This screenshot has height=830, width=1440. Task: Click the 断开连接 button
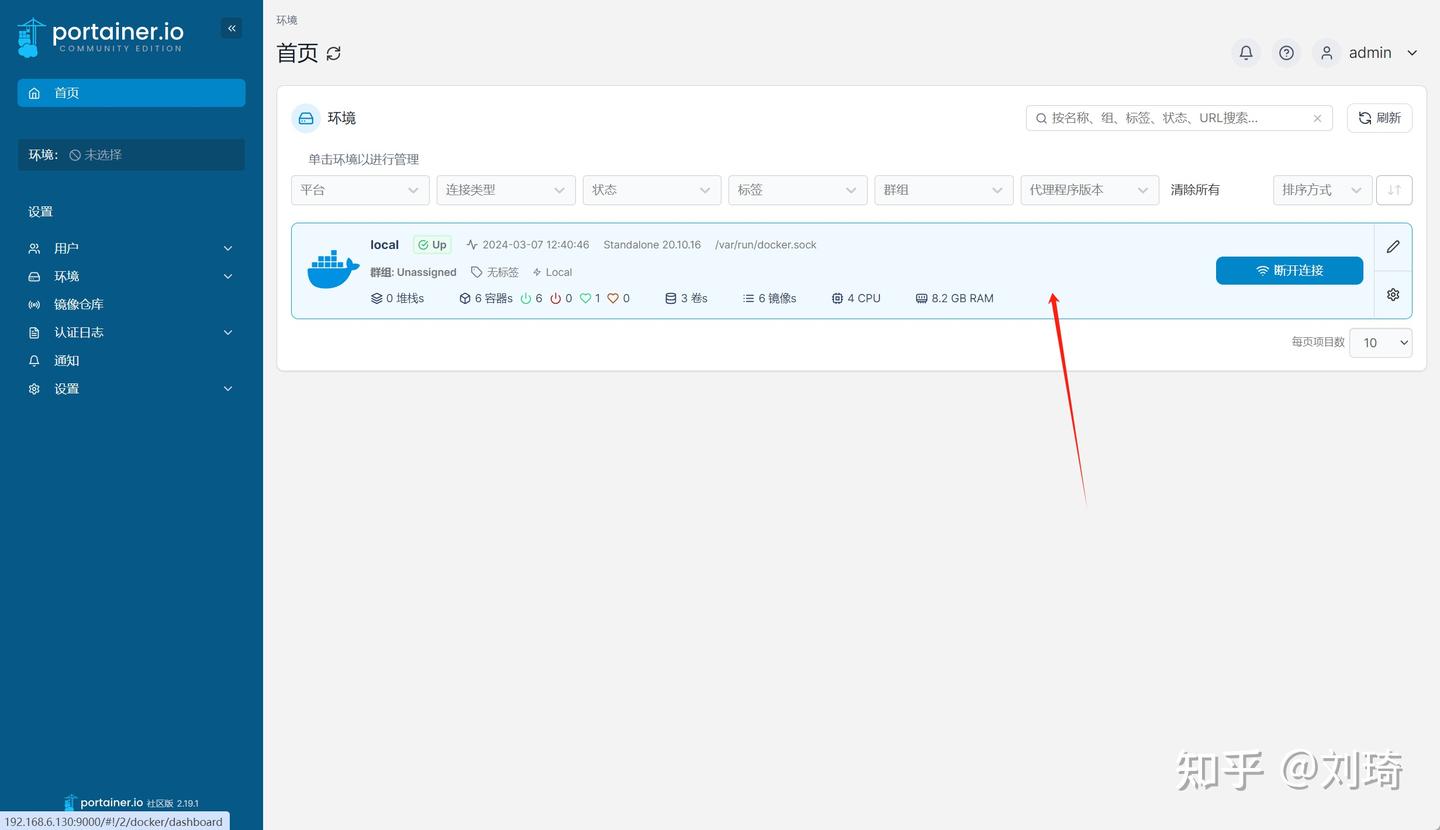(1289, 270)
